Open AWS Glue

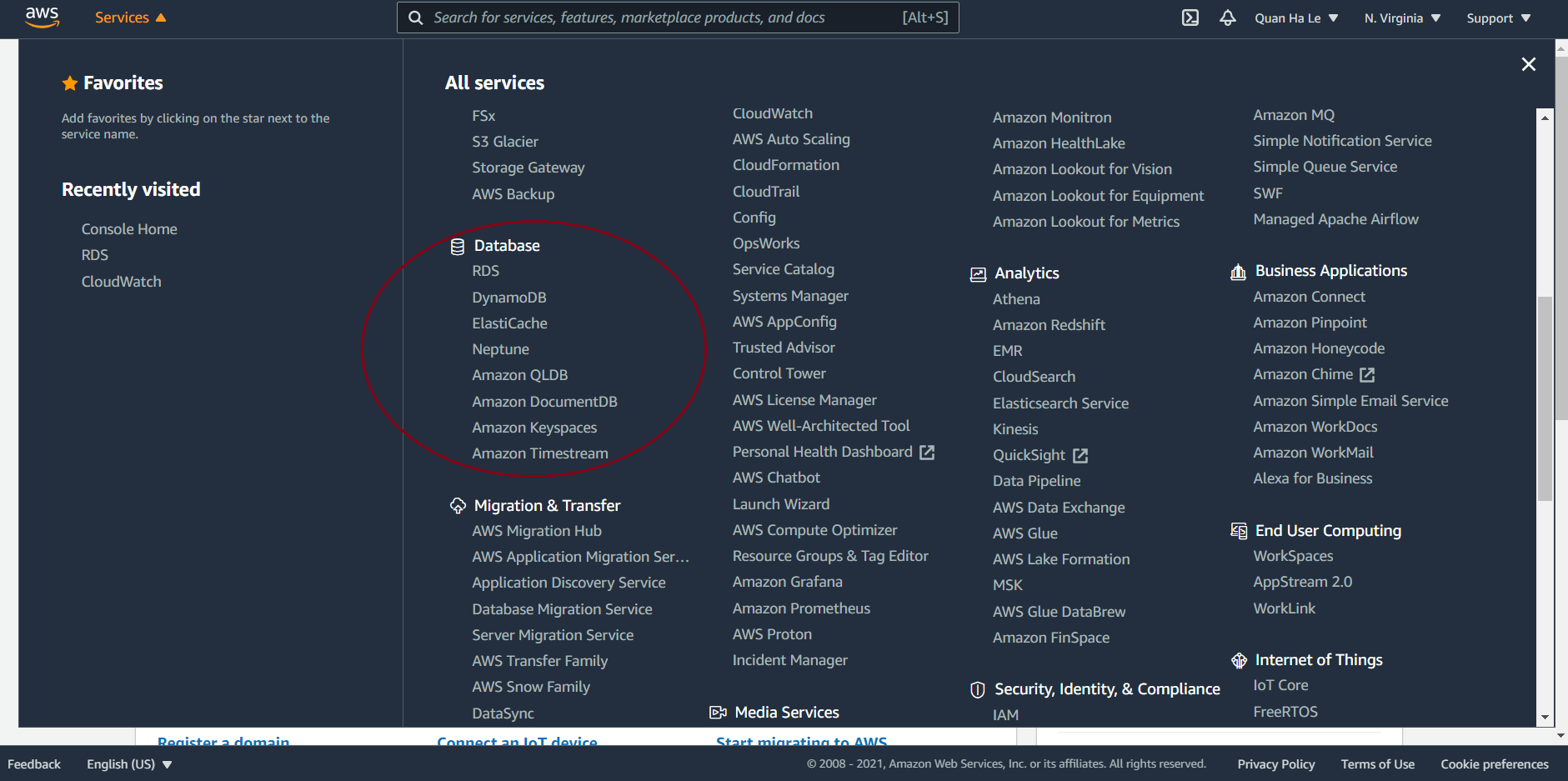tap(1025, 533)
